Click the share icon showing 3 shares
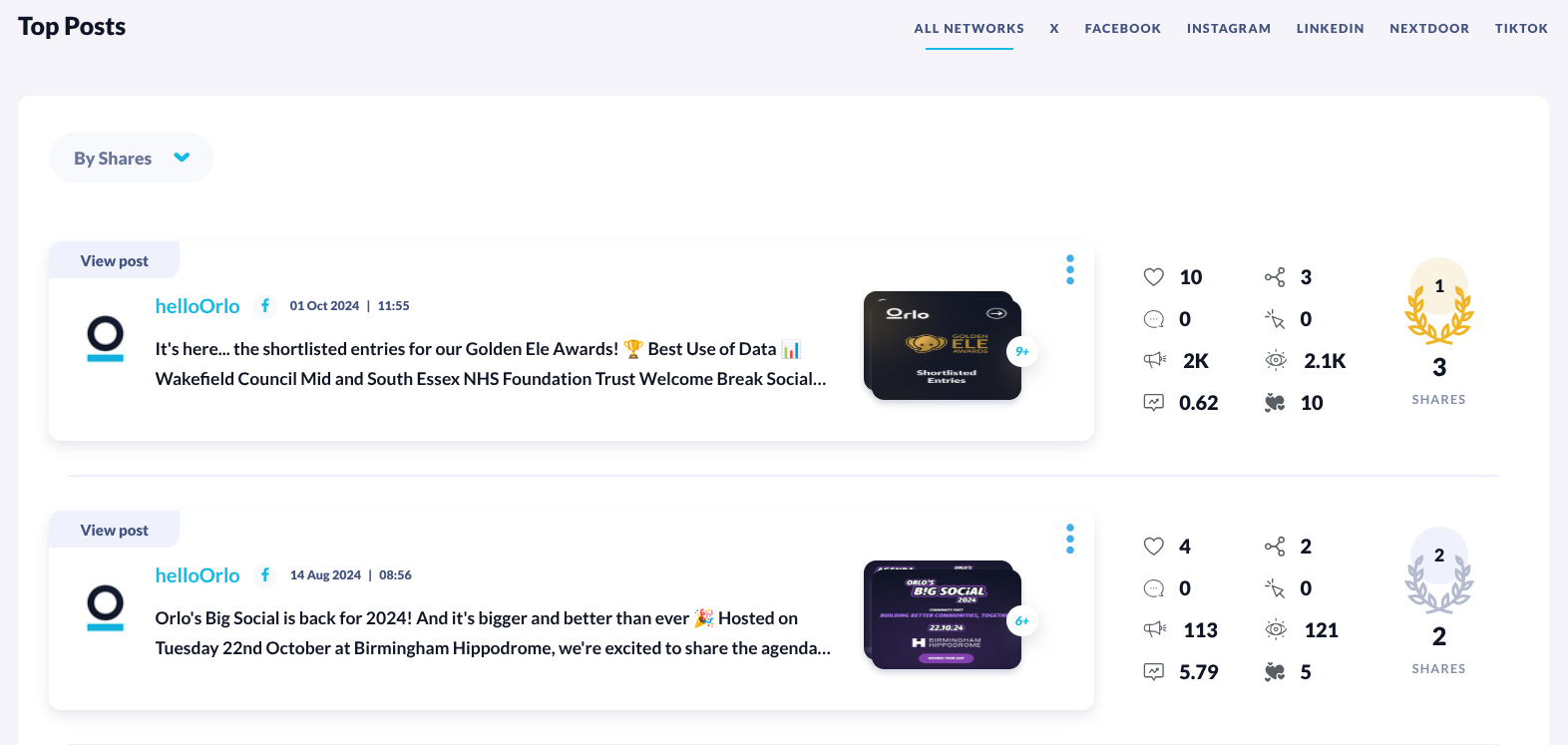Viewport: 1568px width, 745px height. pyautogui.click(x=1275, y=277)
